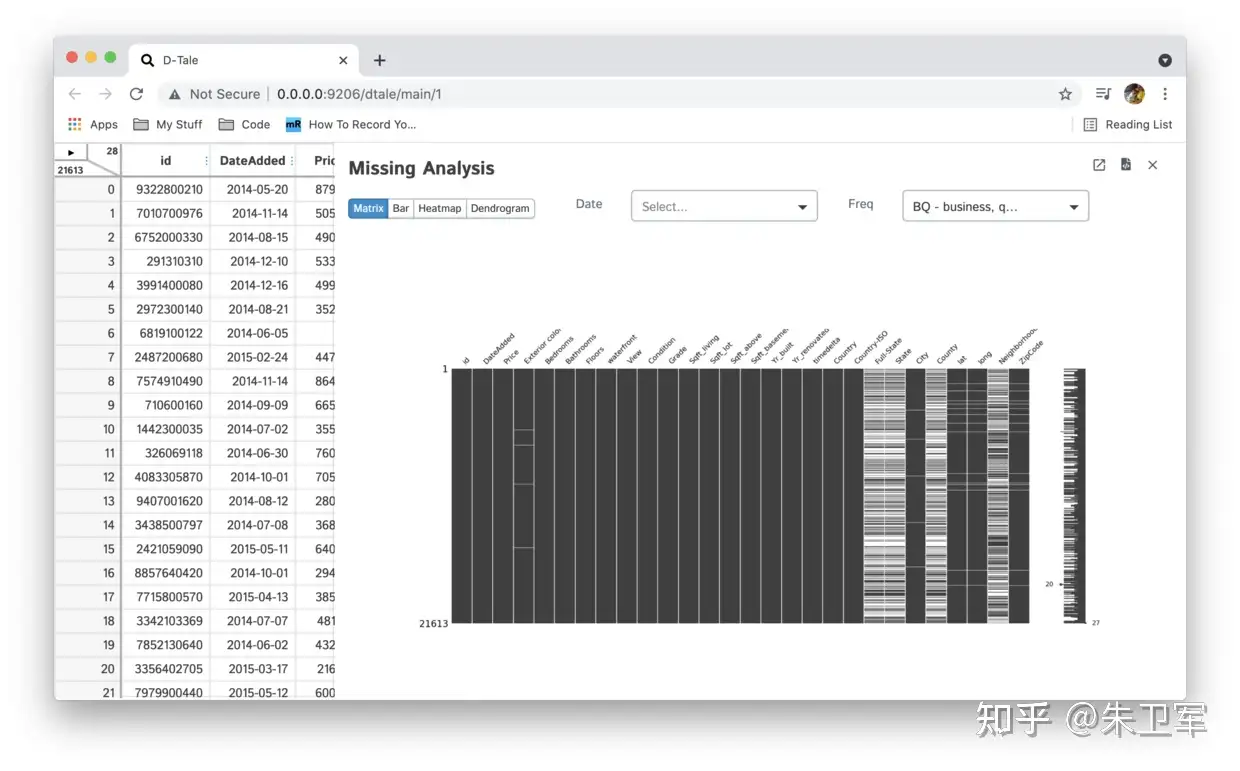Open the Chrome profile avatar
1240x771 pixels.
pyautogui.click(x=1134, y=94)
